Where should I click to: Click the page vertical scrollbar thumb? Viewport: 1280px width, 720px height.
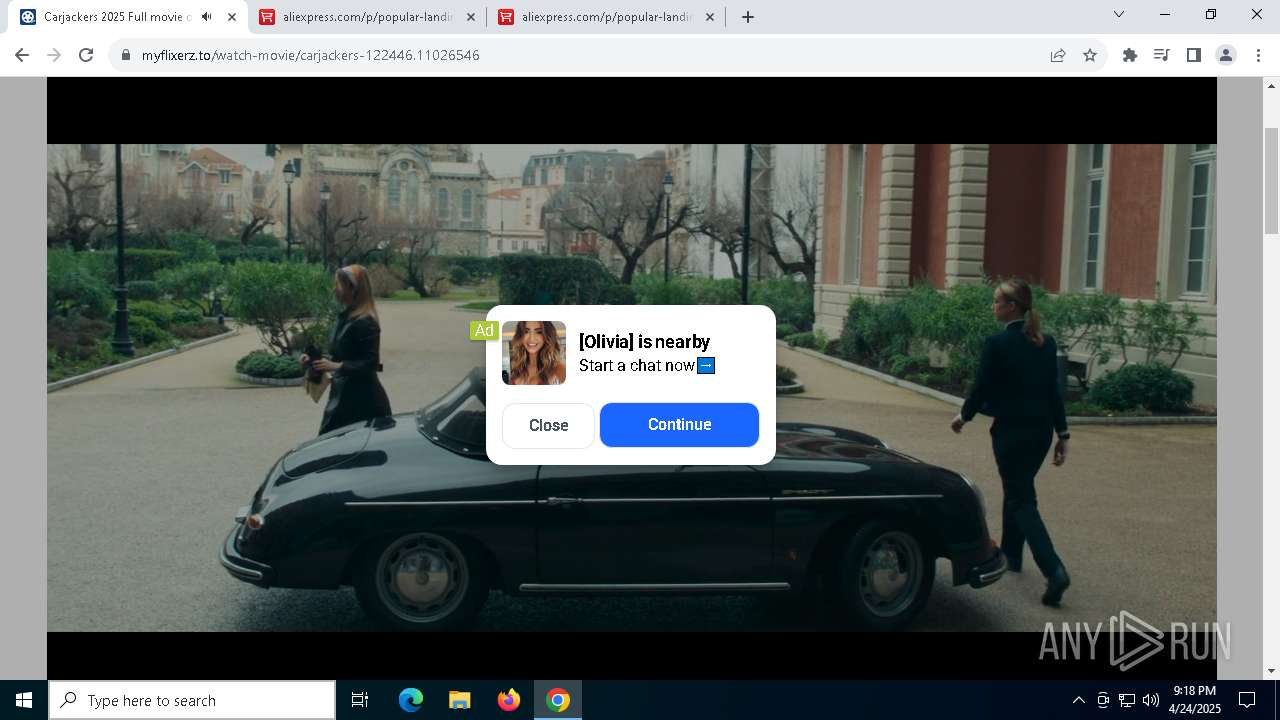[x=1272, y=181]
